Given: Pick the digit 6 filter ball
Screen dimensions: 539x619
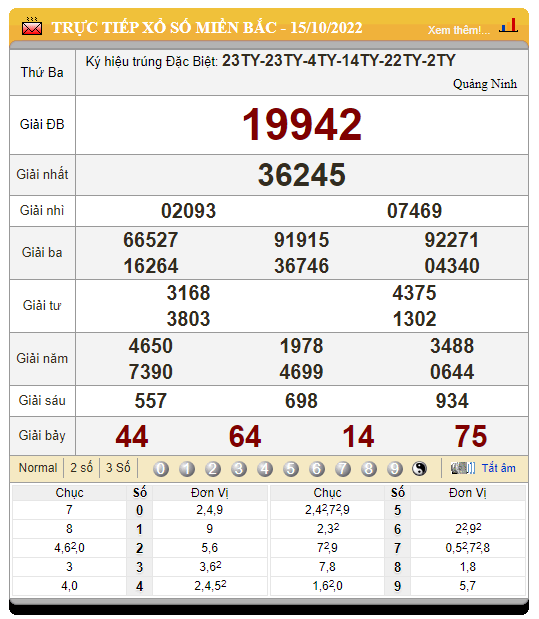Looking at the screenshot, I should coord(317,469).
